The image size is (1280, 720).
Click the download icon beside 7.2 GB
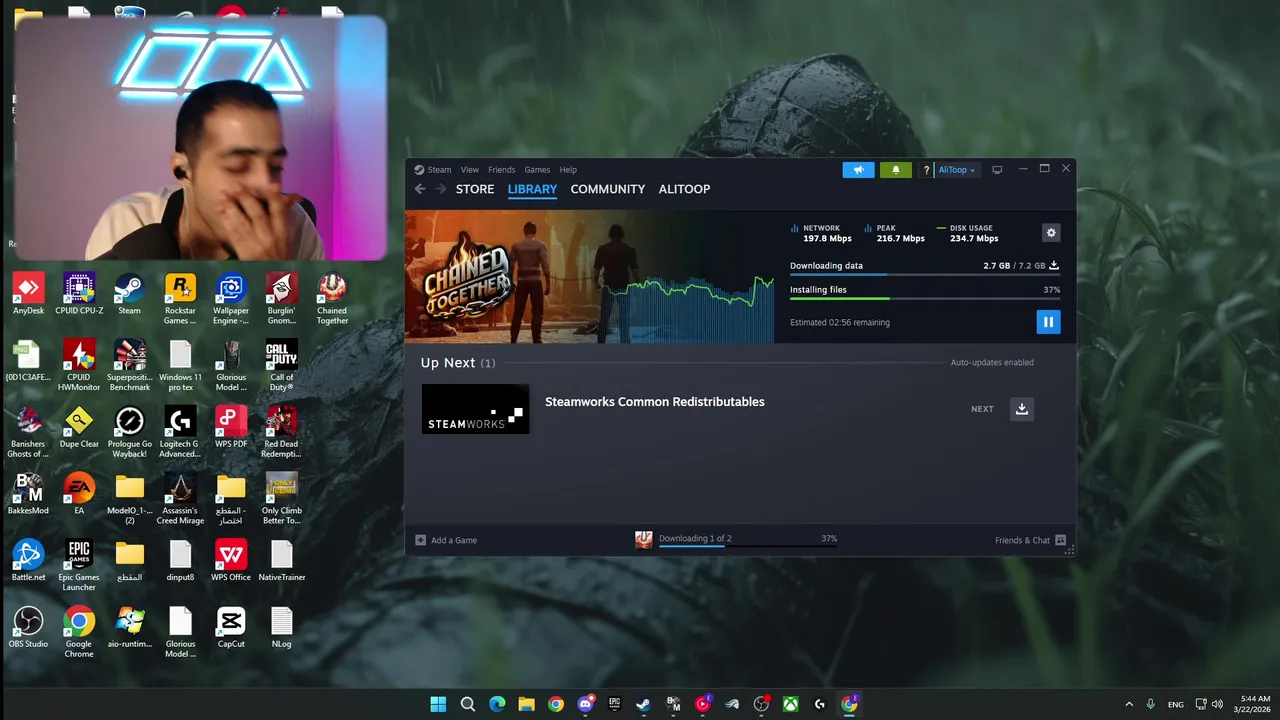click(1053, 266)
